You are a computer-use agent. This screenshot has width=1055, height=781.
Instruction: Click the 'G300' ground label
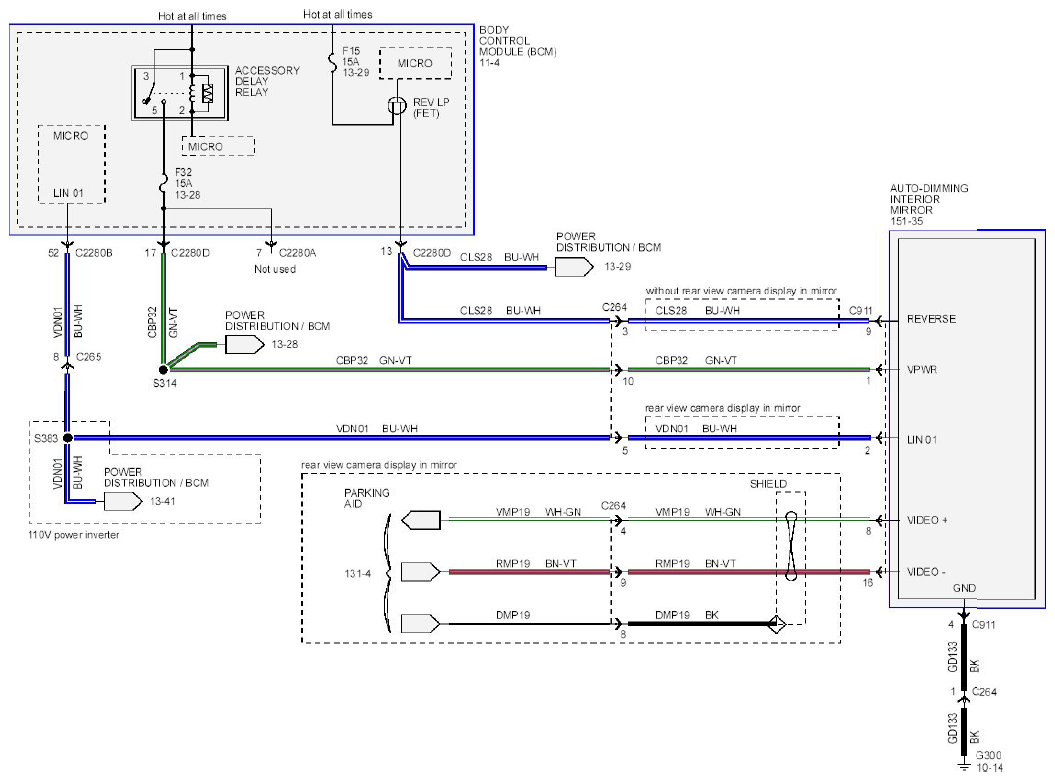[x=988, y=755]
